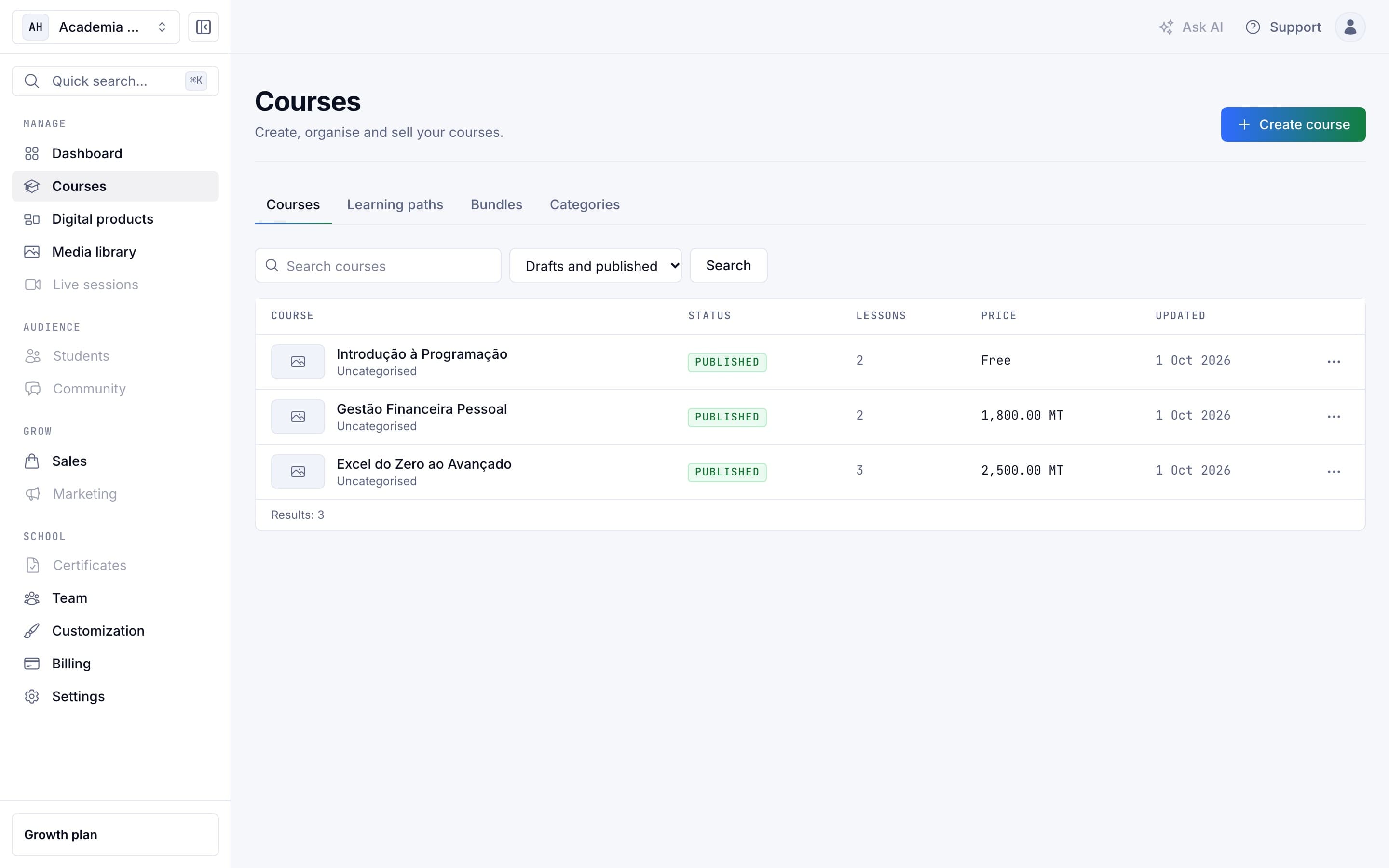This screenshot has height=868, width=1389.
Task: Collapse the sidebar with the panel icon
Action: coord(203,27)
